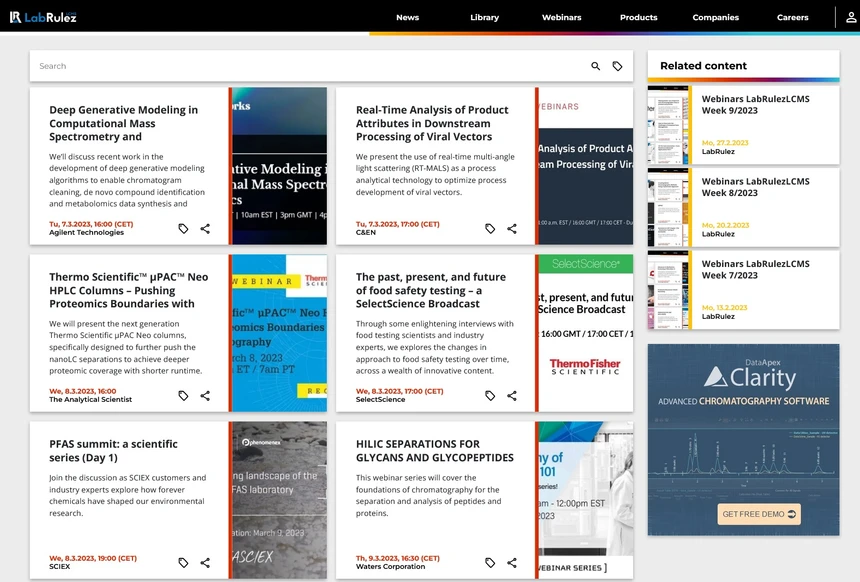Viewport: 860px width, 582px height.
Task: Tag the Real-Time Analysis of Product Attributes webinar
Action: (490, 229)
